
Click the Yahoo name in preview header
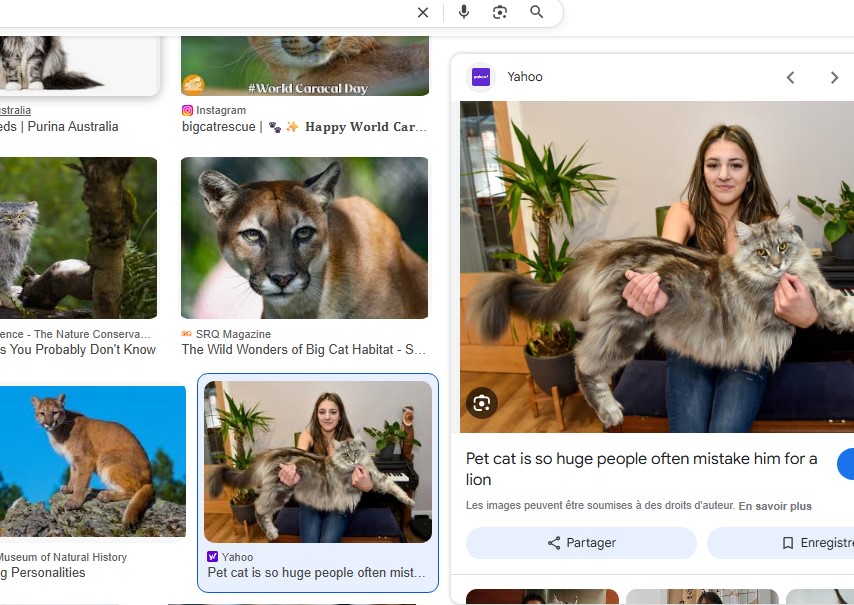pyautogui.click(x=524, y=77)
